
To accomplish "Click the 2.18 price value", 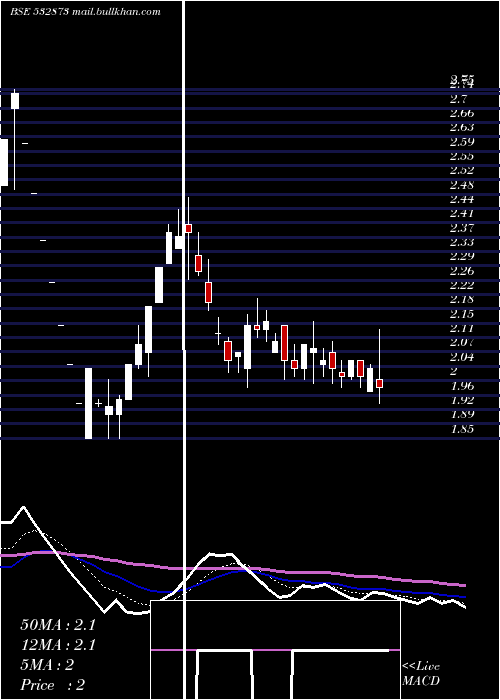I will click(x=462, y=300).
